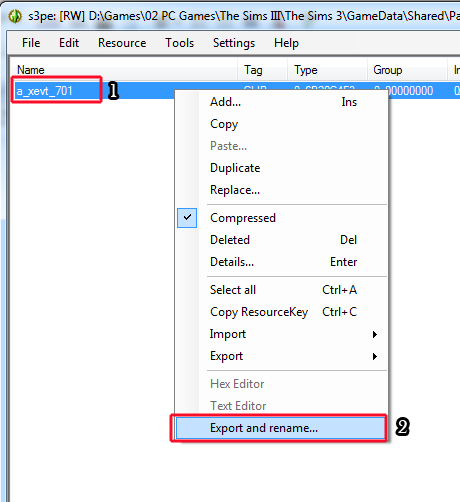Open the File menu

click(31, 43)
